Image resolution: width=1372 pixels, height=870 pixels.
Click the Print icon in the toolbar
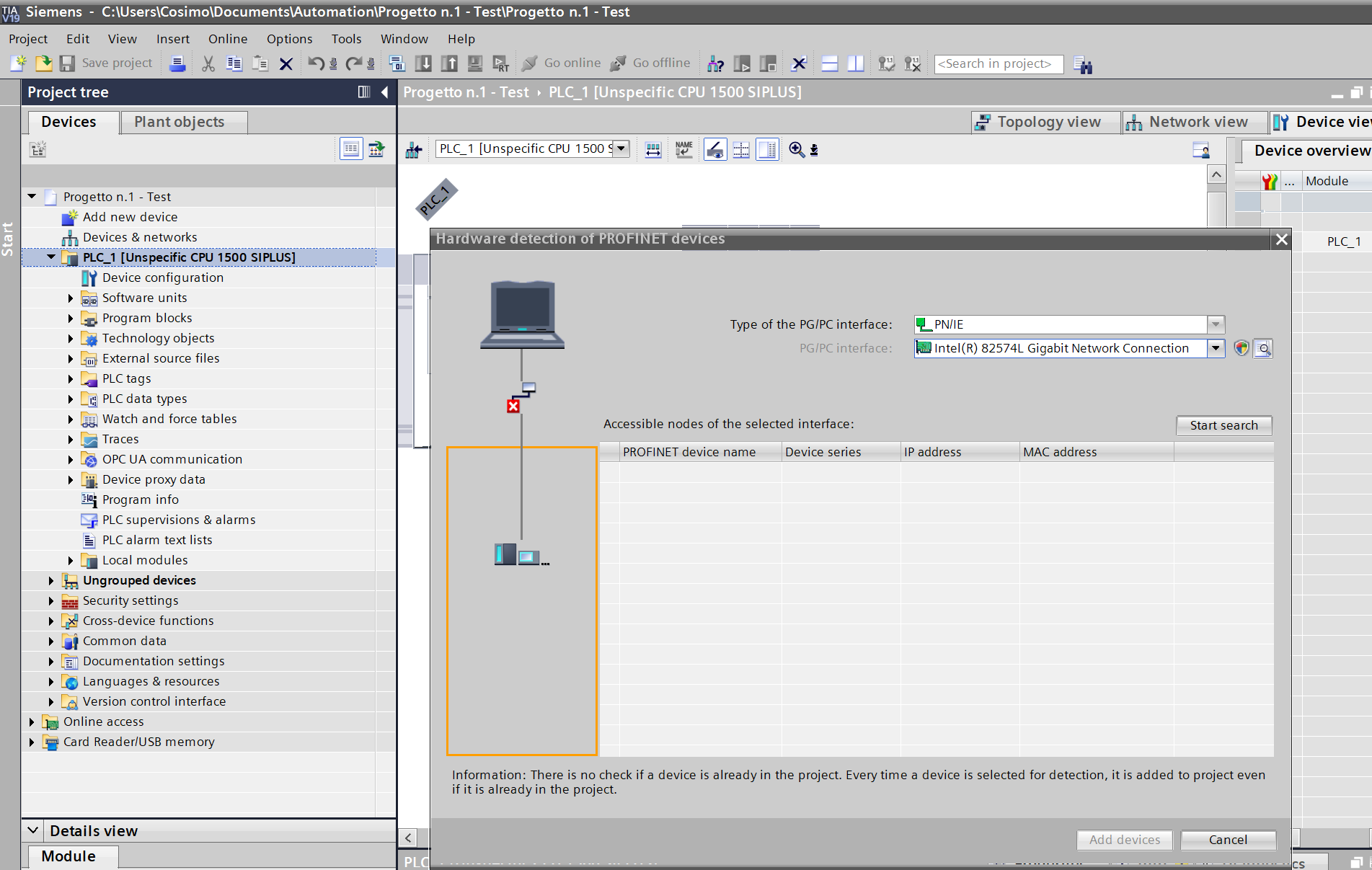[177, 64]
